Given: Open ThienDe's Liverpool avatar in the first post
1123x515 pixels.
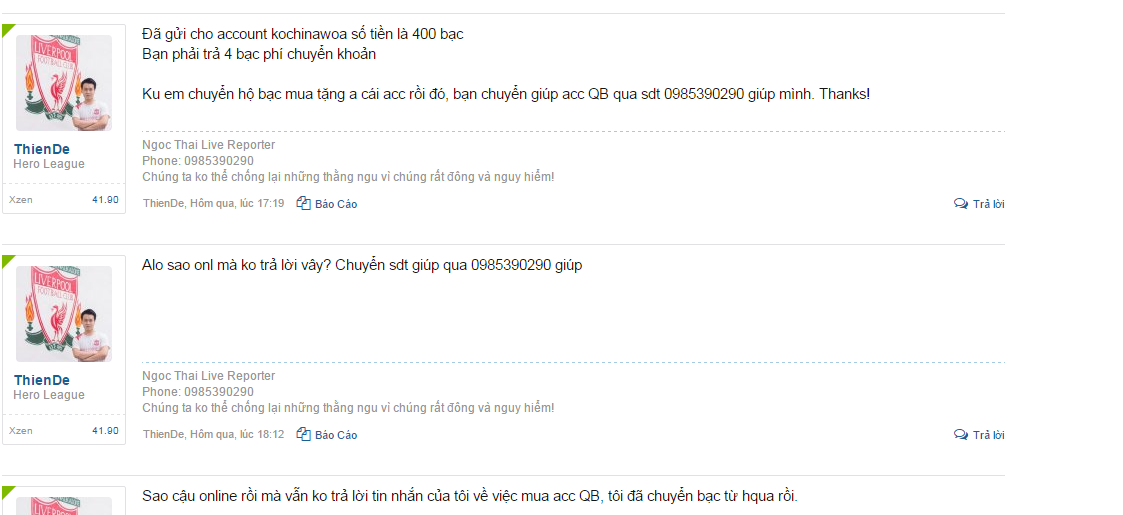Looking at the screenshot, I should [64, 83].
